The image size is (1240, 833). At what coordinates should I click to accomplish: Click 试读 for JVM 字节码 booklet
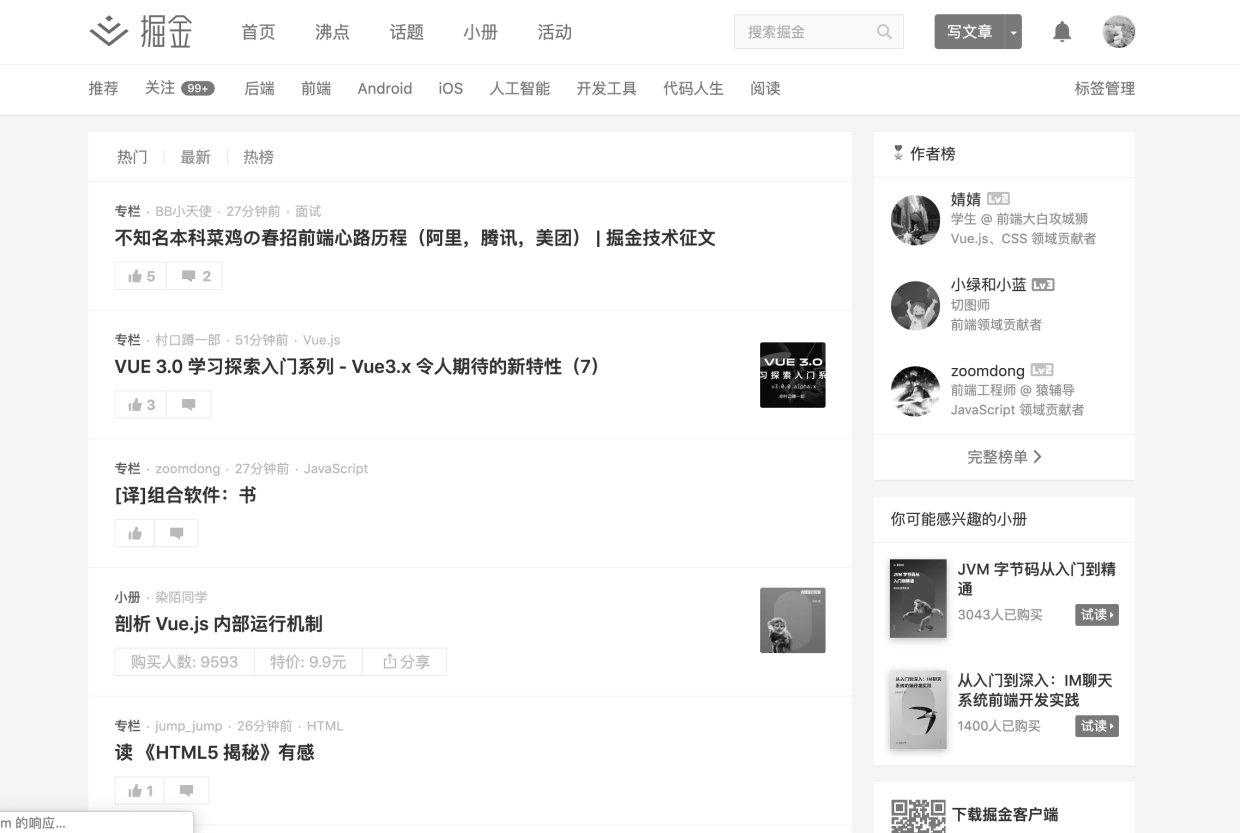1097,614
